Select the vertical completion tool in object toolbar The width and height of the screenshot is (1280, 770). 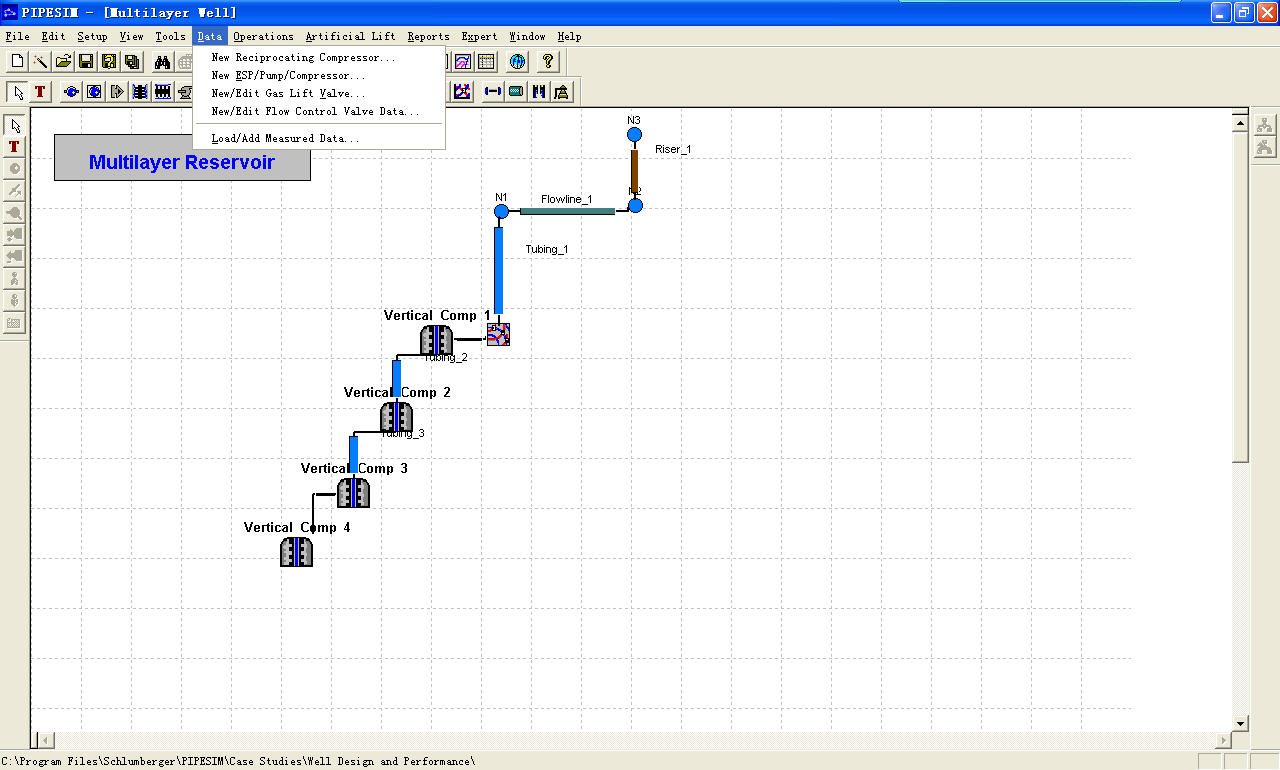(x=140, y=92)
